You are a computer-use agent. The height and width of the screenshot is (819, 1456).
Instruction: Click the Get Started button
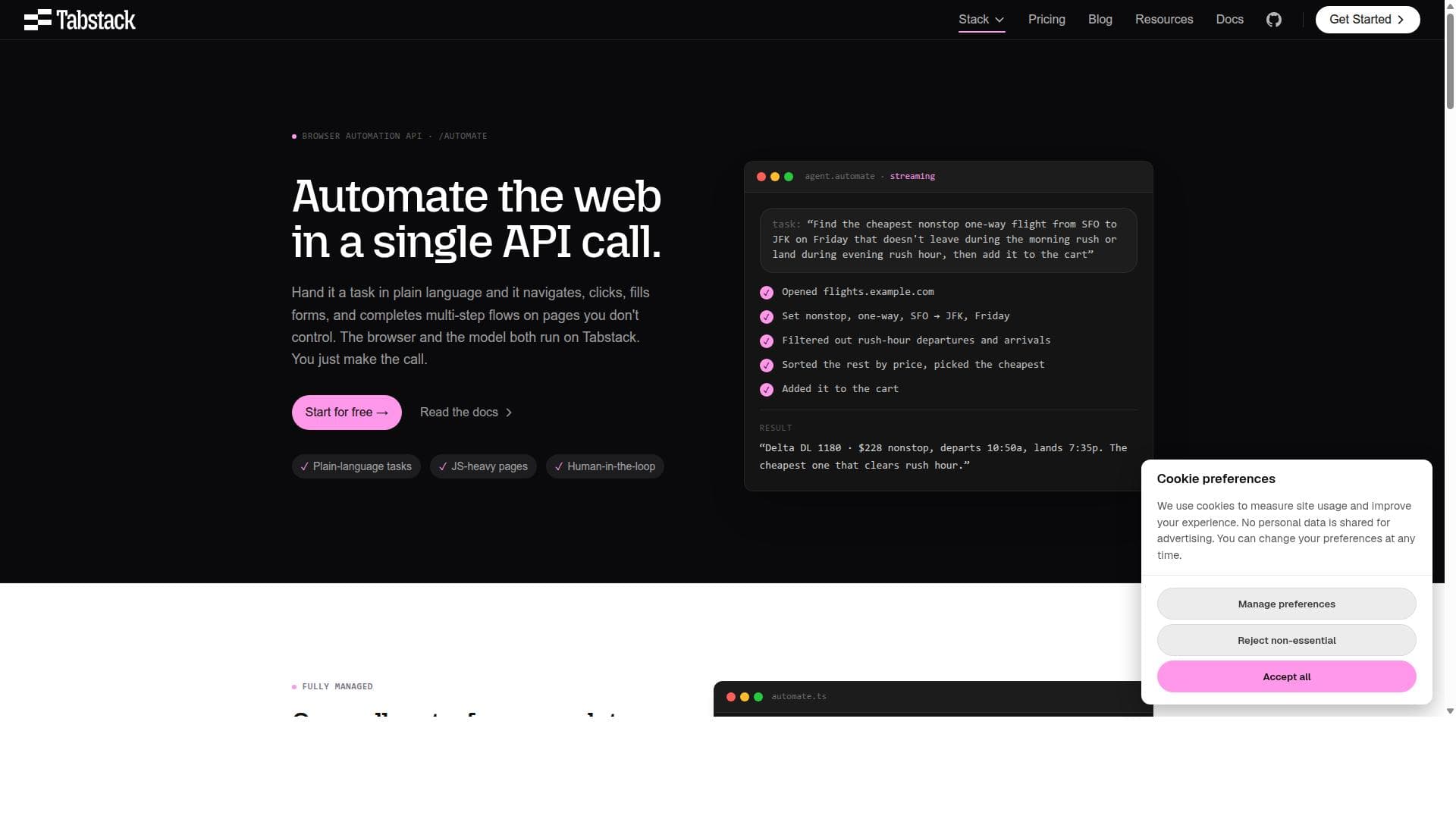click(1367, 20)
